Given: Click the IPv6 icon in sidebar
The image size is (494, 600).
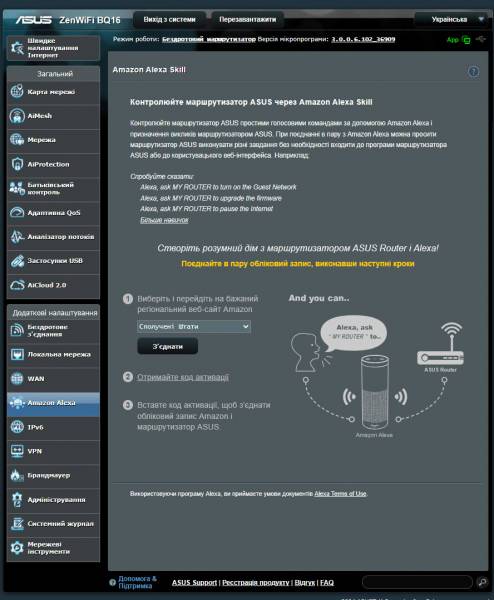Looking at the screenshot, I should tap(17, 427).
